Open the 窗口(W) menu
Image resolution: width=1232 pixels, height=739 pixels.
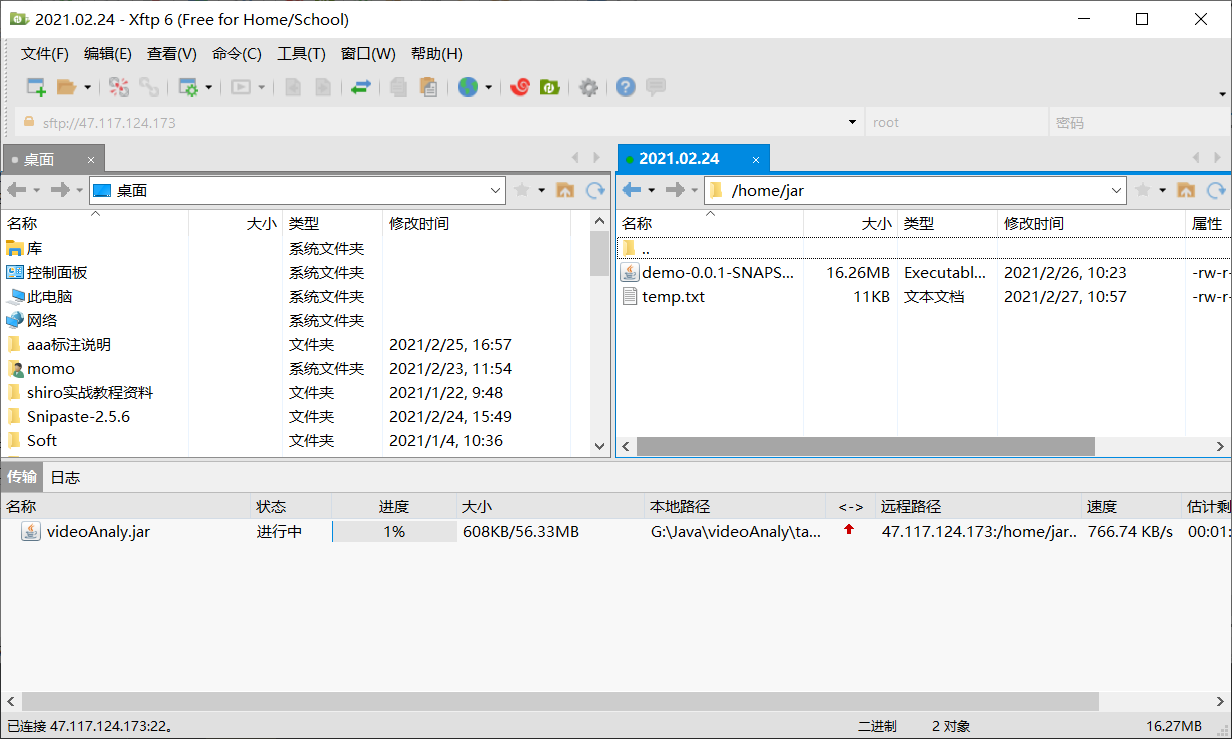click(x=368, y=54)
